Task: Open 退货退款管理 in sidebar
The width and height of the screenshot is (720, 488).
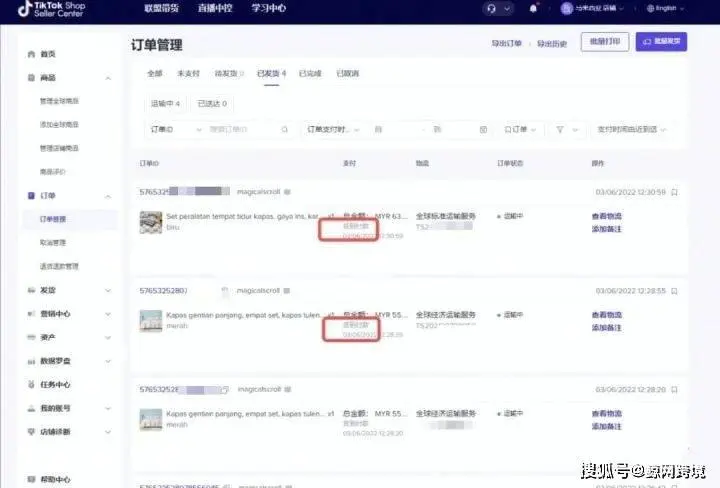Action: (59, 266)
